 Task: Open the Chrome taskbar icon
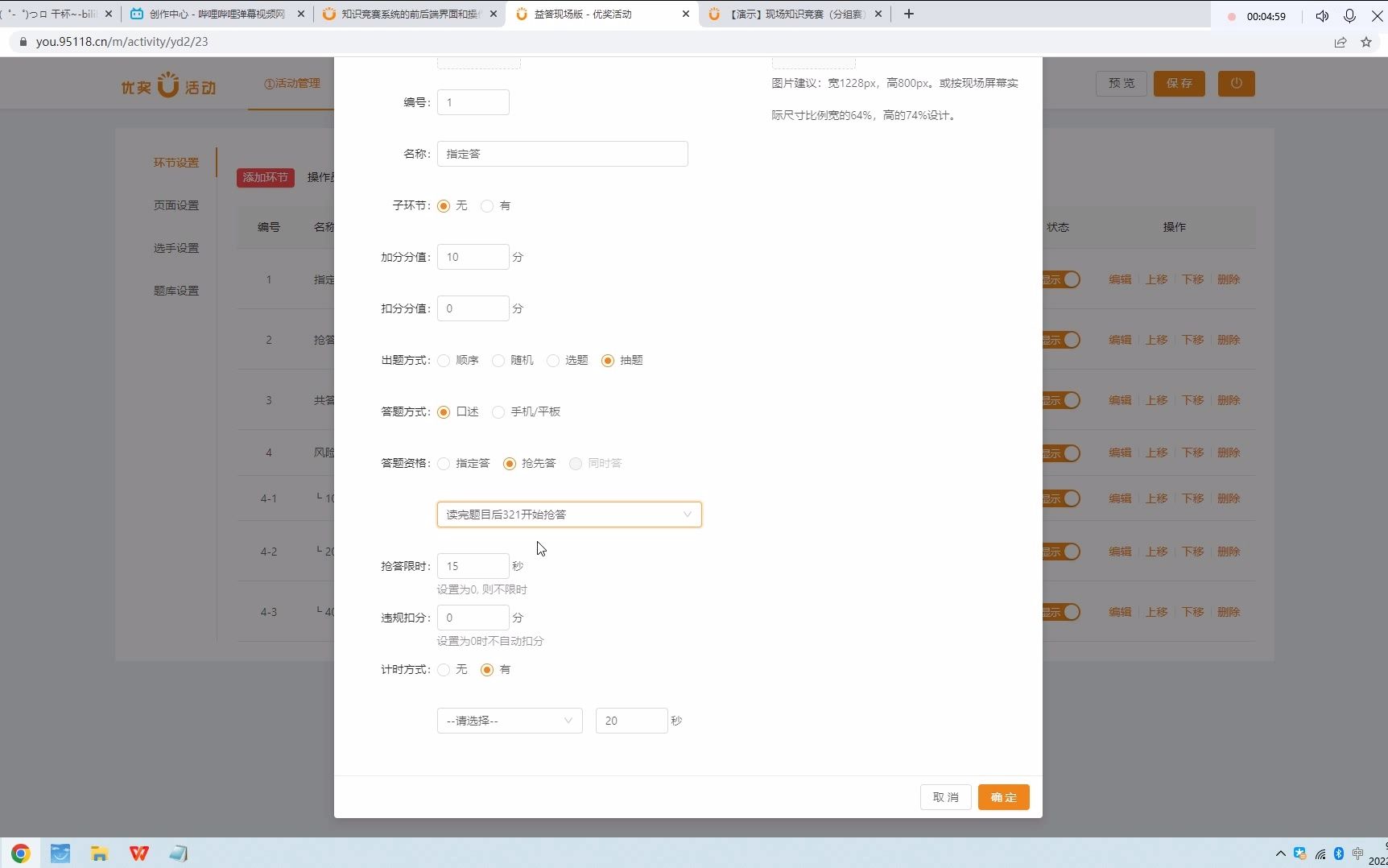click(21, 853)
